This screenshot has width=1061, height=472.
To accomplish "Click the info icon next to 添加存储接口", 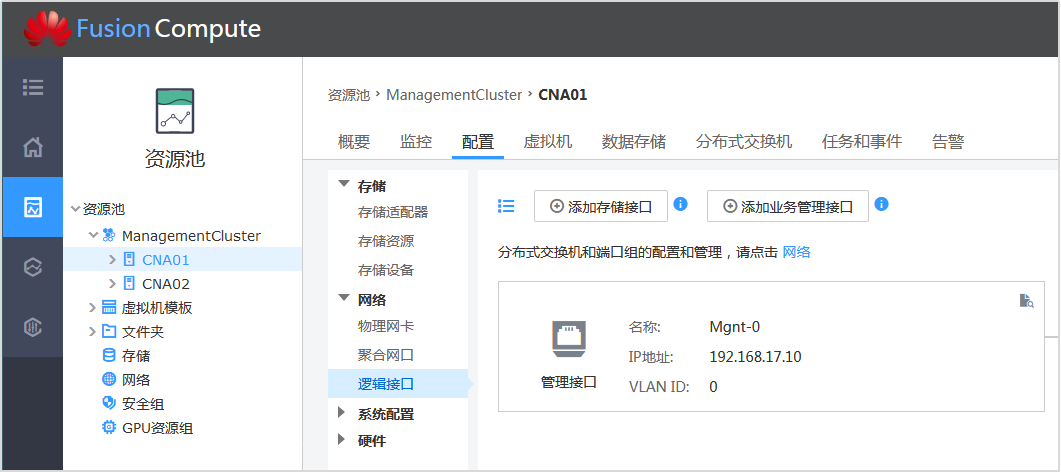I will [x=681, y=204].
